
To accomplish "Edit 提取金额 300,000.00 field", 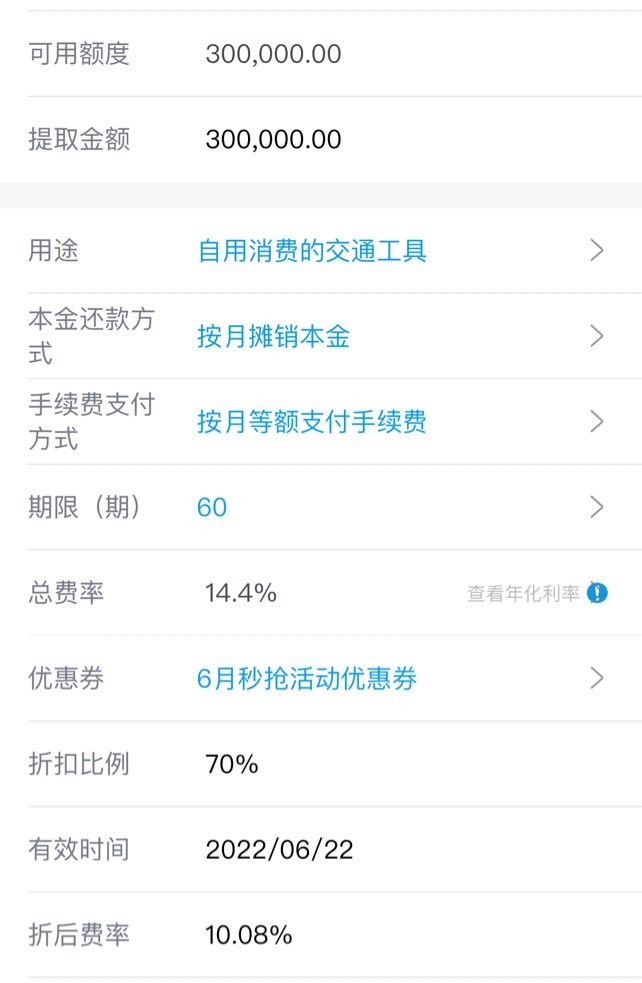I will [273, 139].
